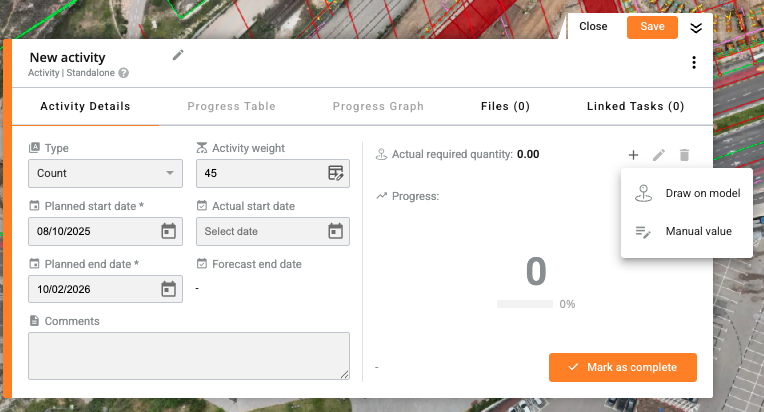The height and width of the screenshot is (412, 764).
Task: Select Draw on model option
Action: coord(687,193)
